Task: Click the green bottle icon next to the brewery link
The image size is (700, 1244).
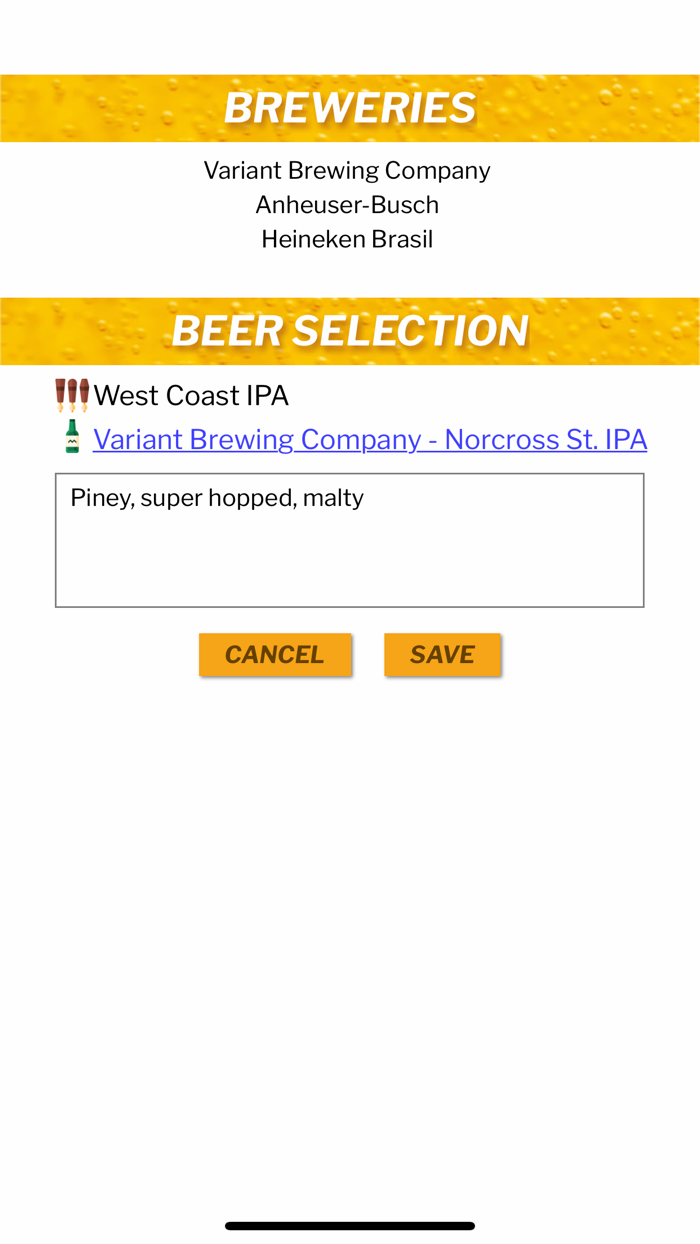Action: coord(71,438)
